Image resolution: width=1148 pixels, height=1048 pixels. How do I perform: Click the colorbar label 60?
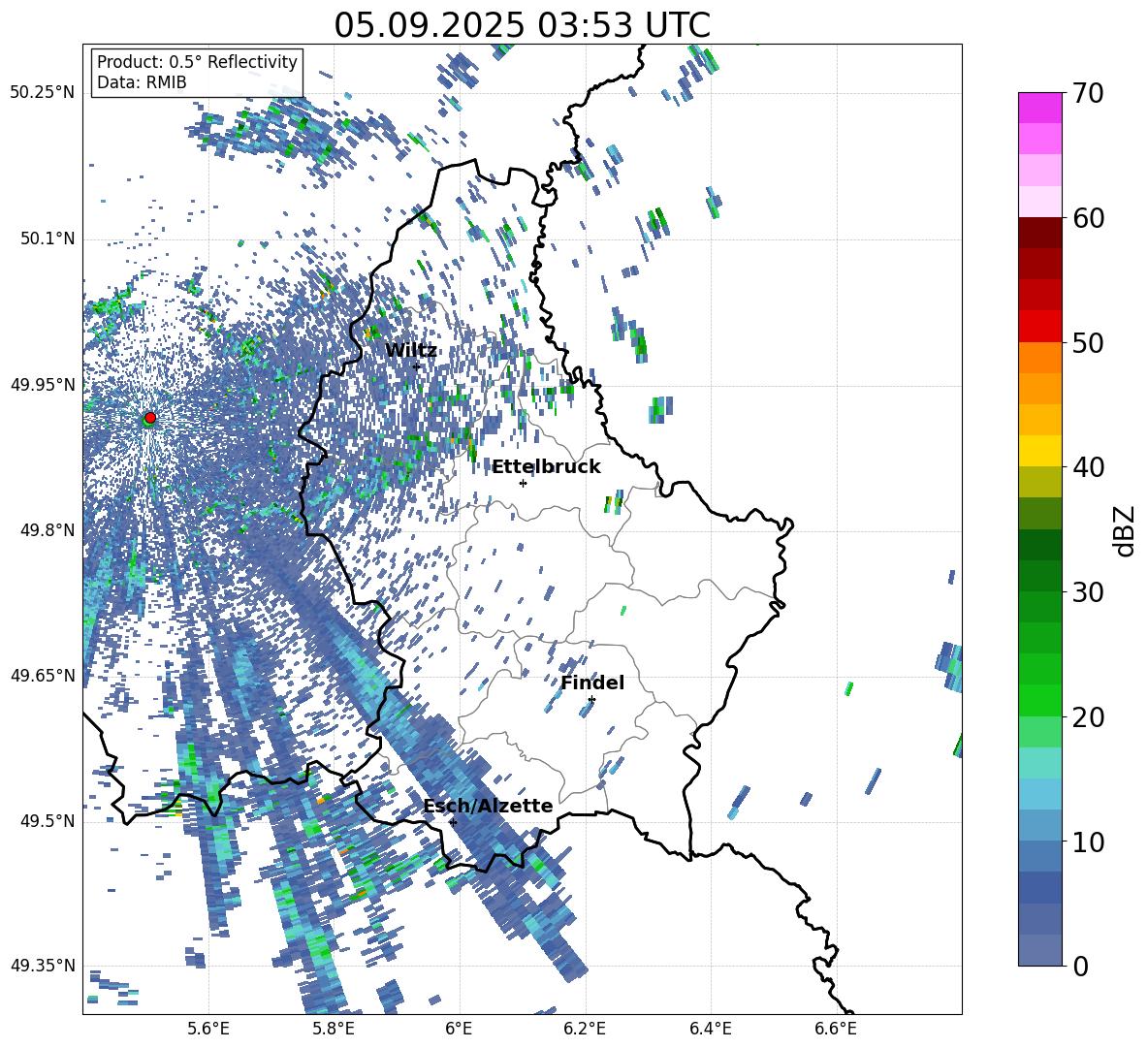(1088, 218)
